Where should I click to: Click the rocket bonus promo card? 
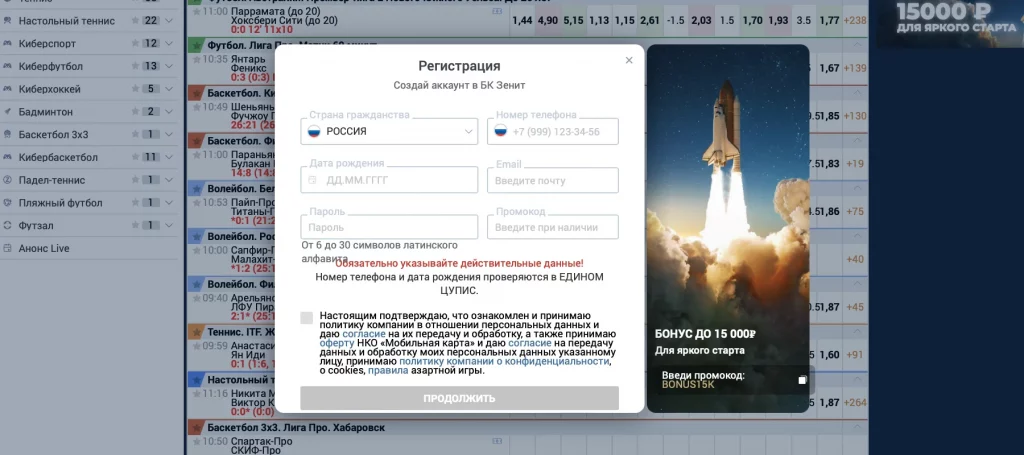(728, 228)
